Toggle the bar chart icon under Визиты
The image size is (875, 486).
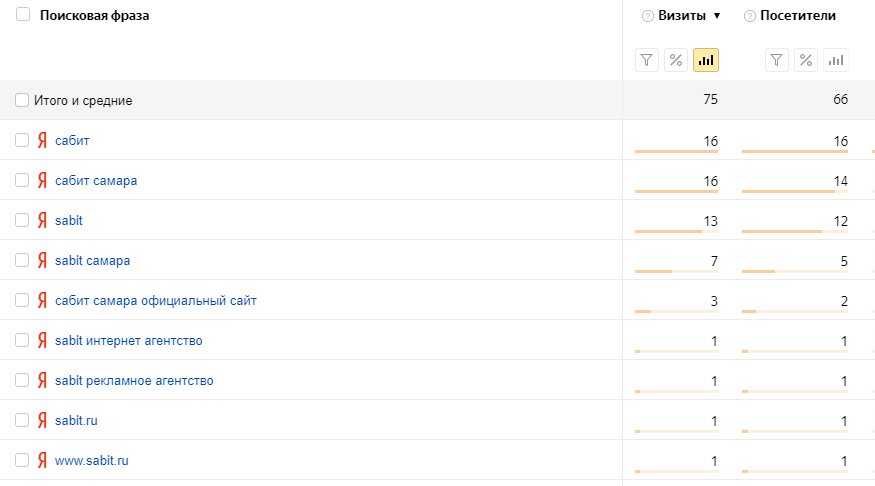pos(706,60)
